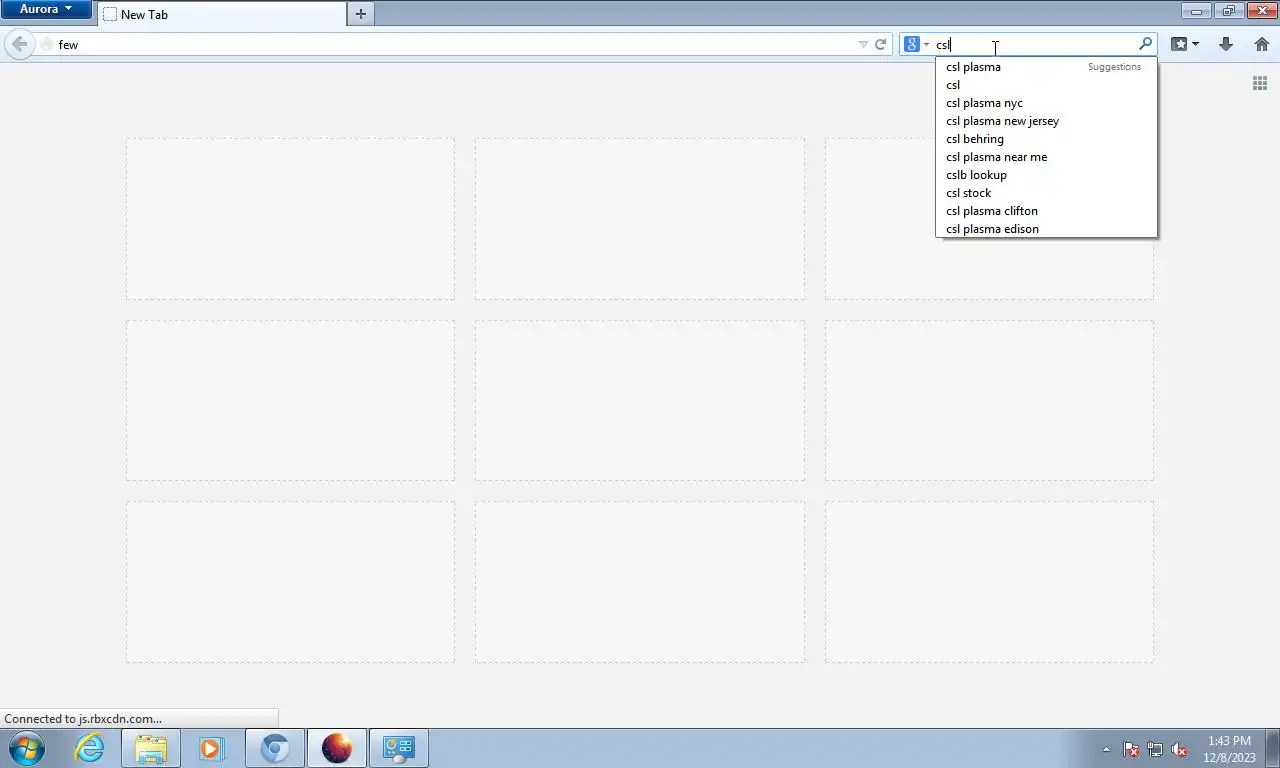Image resolution: width=1280 pixels, height=768 pixels.
Task: Click the search field containing csl
Action: [1035, 44]
